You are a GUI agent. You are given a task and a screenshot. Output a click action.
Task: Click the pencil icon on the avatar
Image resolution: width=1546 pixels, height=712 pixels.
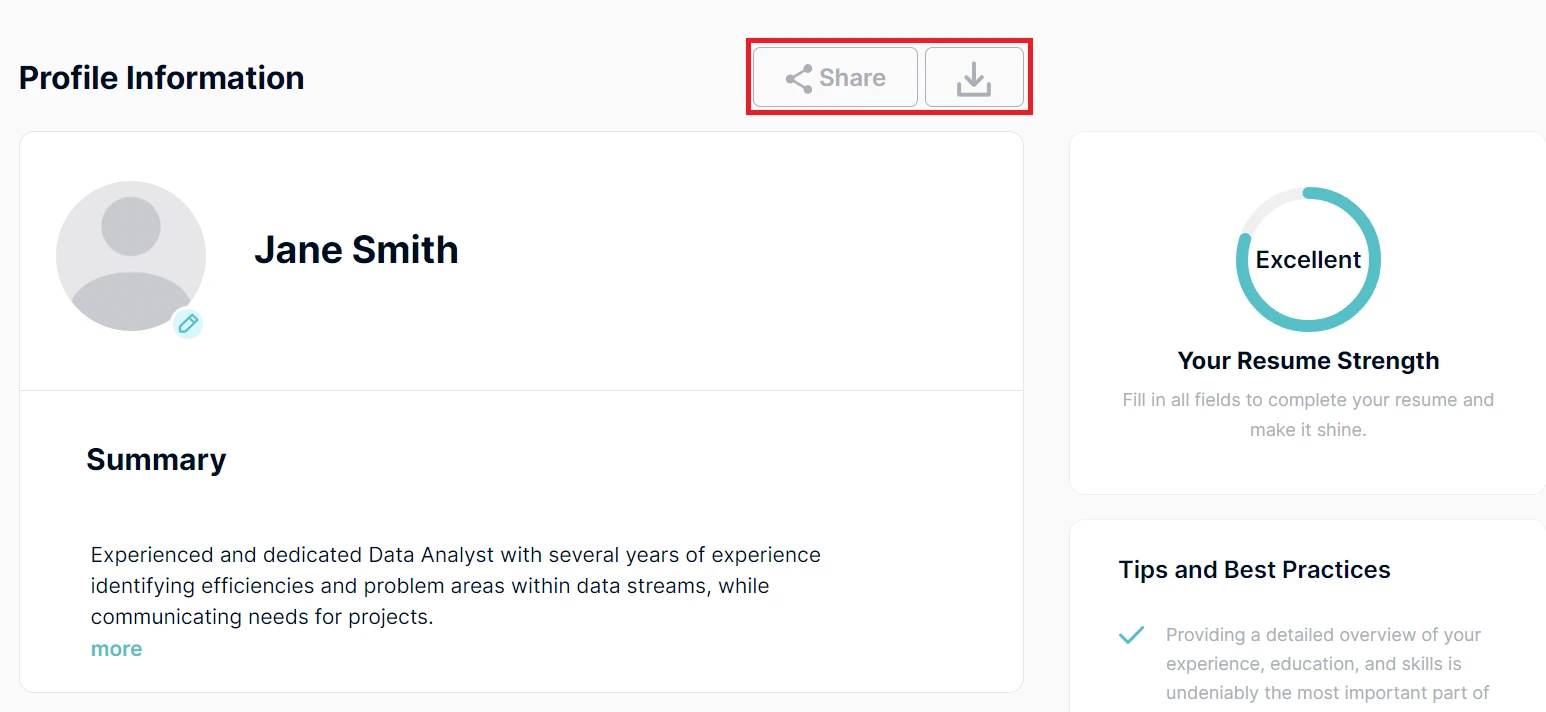pyautogui.click(x=188, y=323)
